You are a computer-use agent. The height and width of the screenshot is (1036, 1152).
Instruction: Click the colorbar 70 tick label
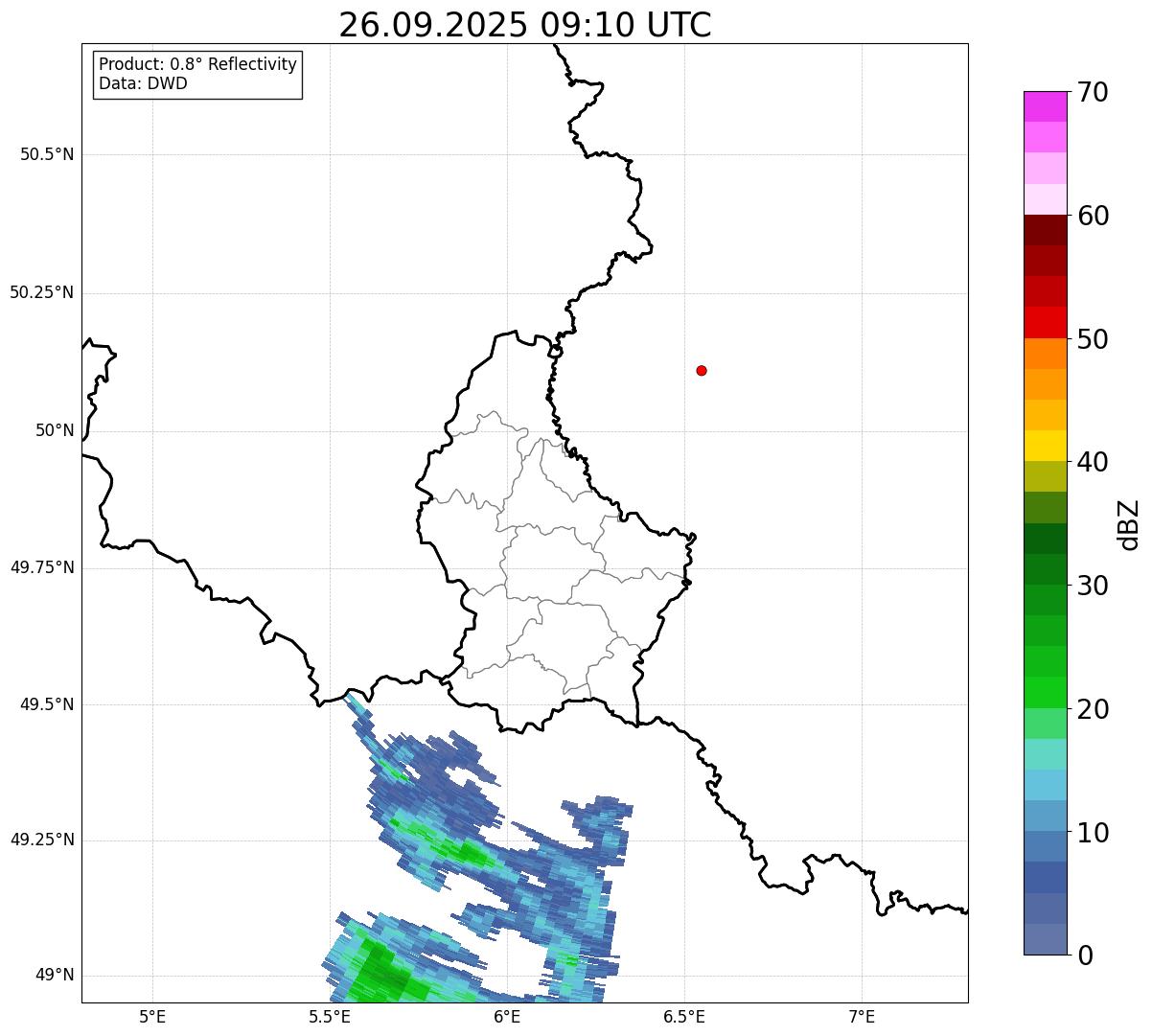[1093, 92]
